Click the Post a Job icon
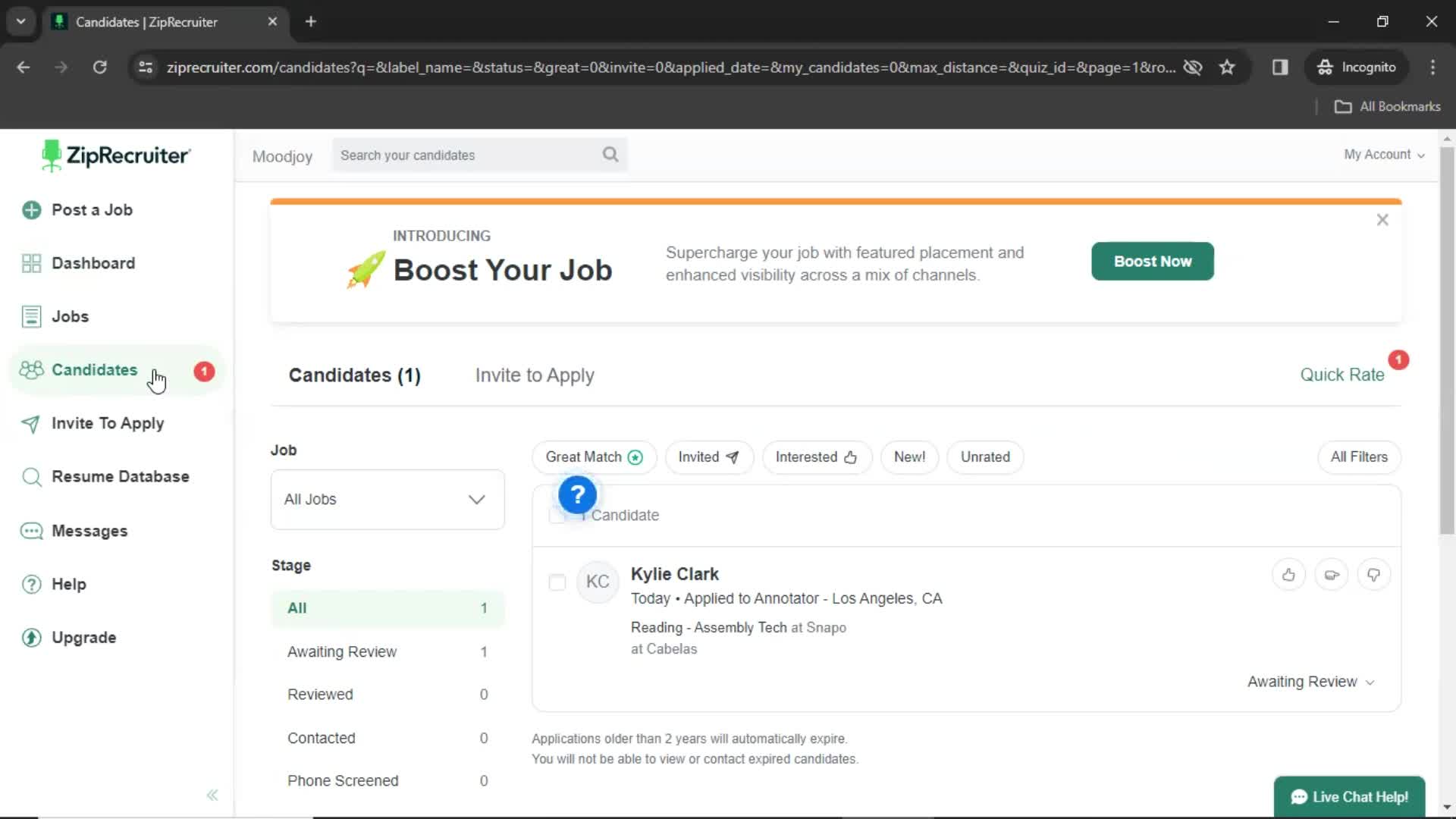 click(32, 210)
